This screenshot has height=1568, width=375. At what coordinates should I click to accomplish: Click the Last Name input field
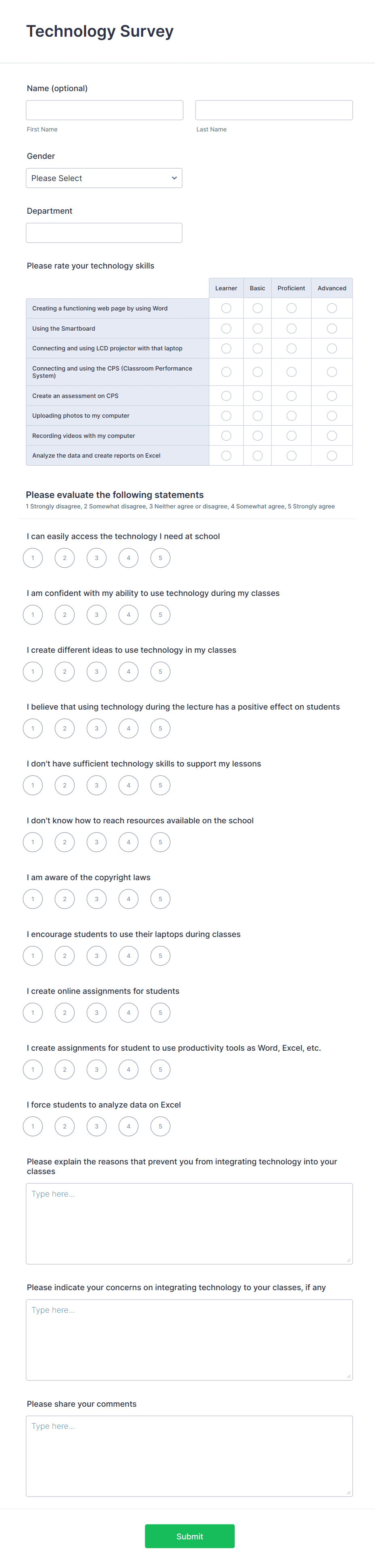(273, 110)
